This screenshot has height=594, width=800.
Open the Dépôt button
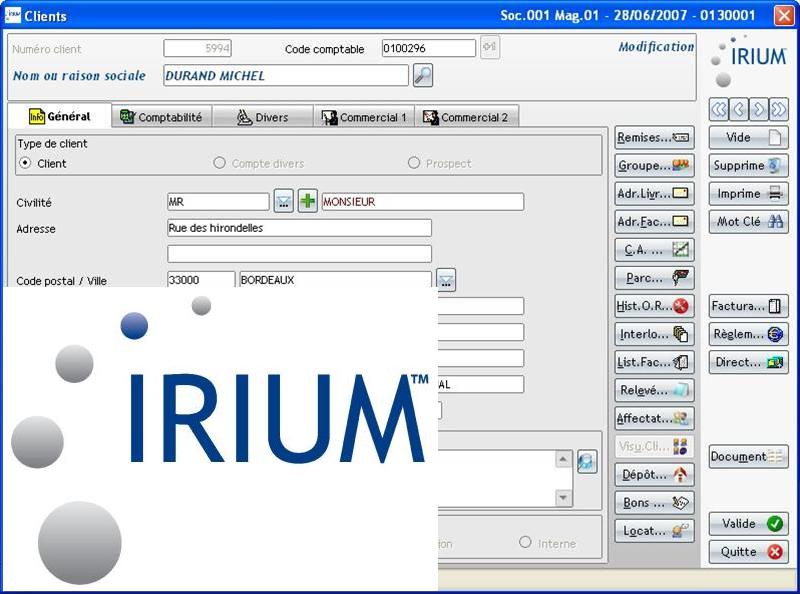[654, 475]
